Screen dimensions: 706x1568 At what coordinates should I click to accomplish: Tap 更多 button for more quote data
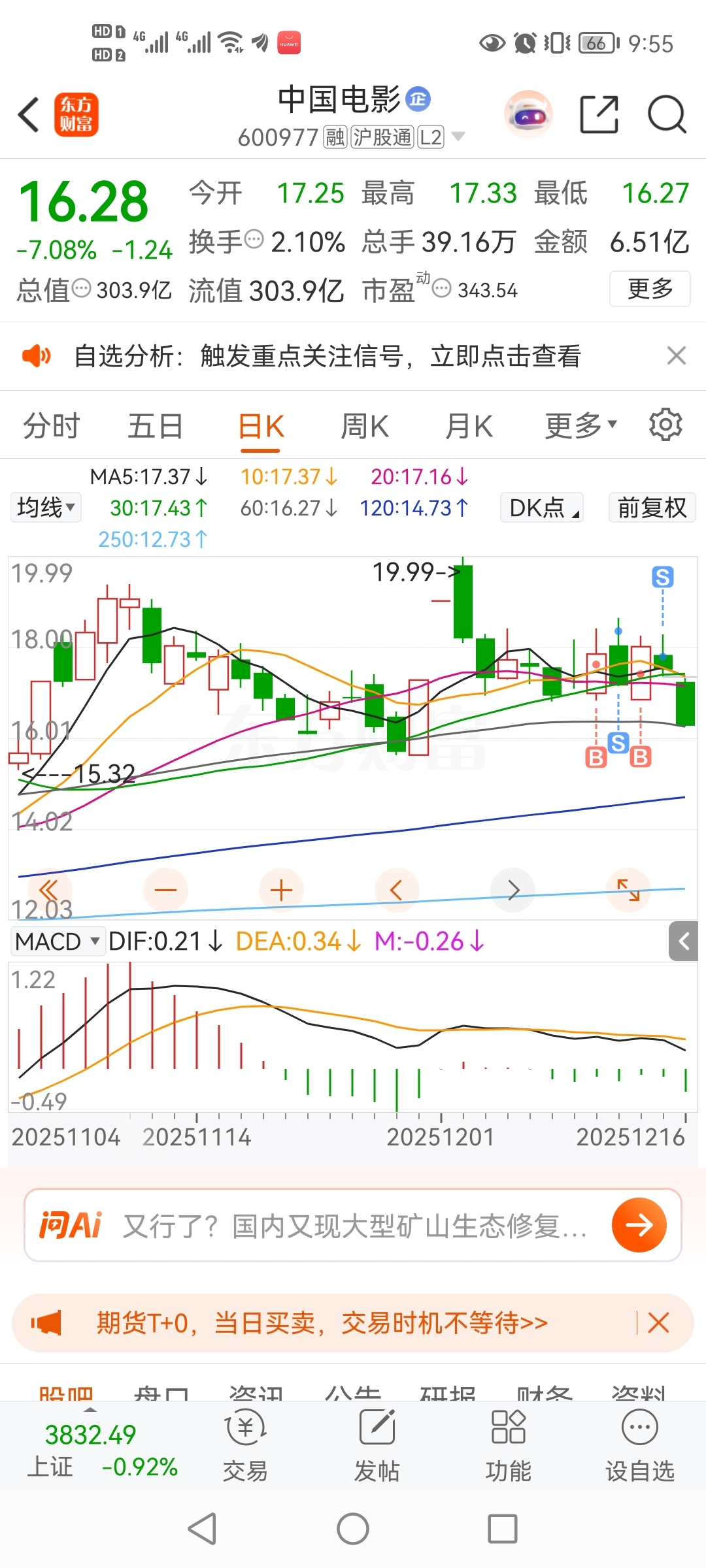(650, 288)
